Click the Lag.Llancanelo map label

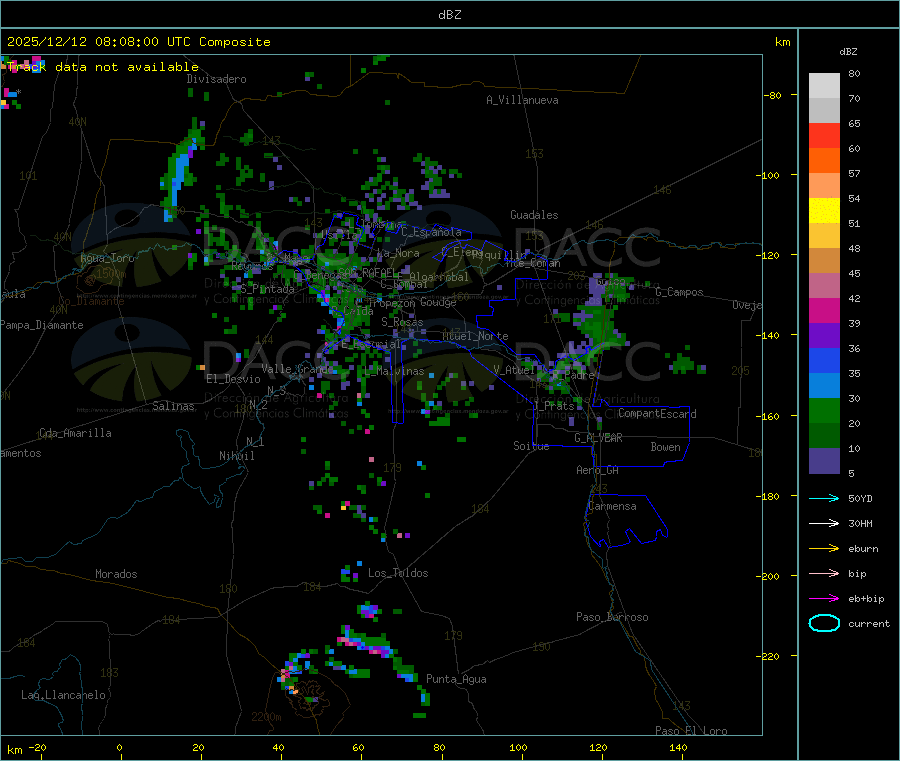tap(63, 695)
